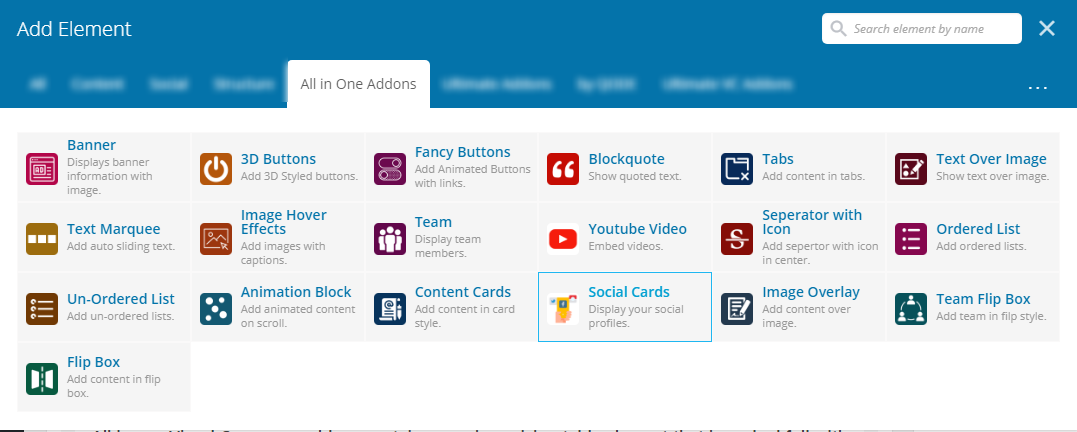Pick the Youtube Video play icon
Viewport: 1077px width, 432px height.
563,239
